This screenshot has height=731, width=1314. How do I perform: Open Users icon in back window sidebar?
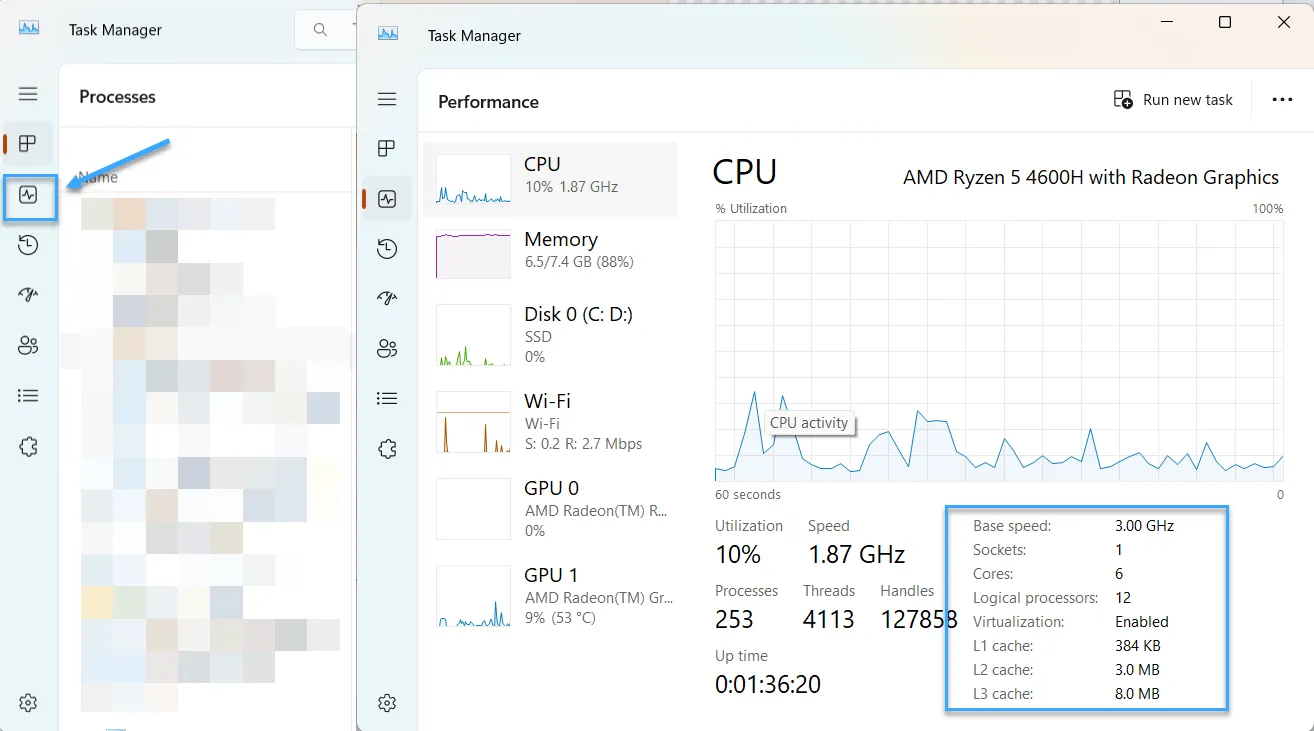(28, 346)
